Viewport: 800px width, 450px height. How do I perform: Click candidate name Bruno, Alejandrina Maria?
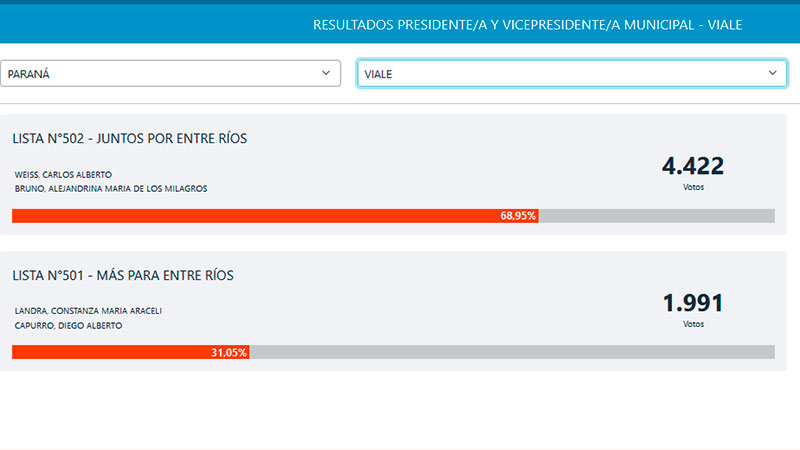[x=111, y=188]
